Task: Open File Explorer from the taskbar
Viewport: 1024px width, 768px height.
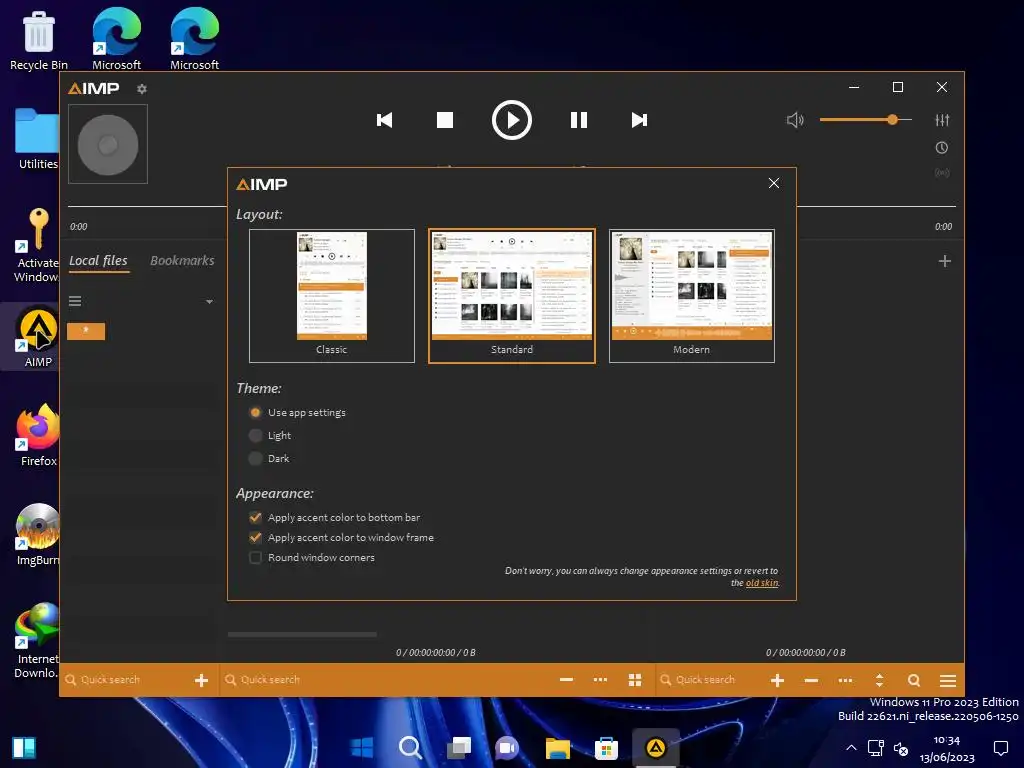Action: 558,747
